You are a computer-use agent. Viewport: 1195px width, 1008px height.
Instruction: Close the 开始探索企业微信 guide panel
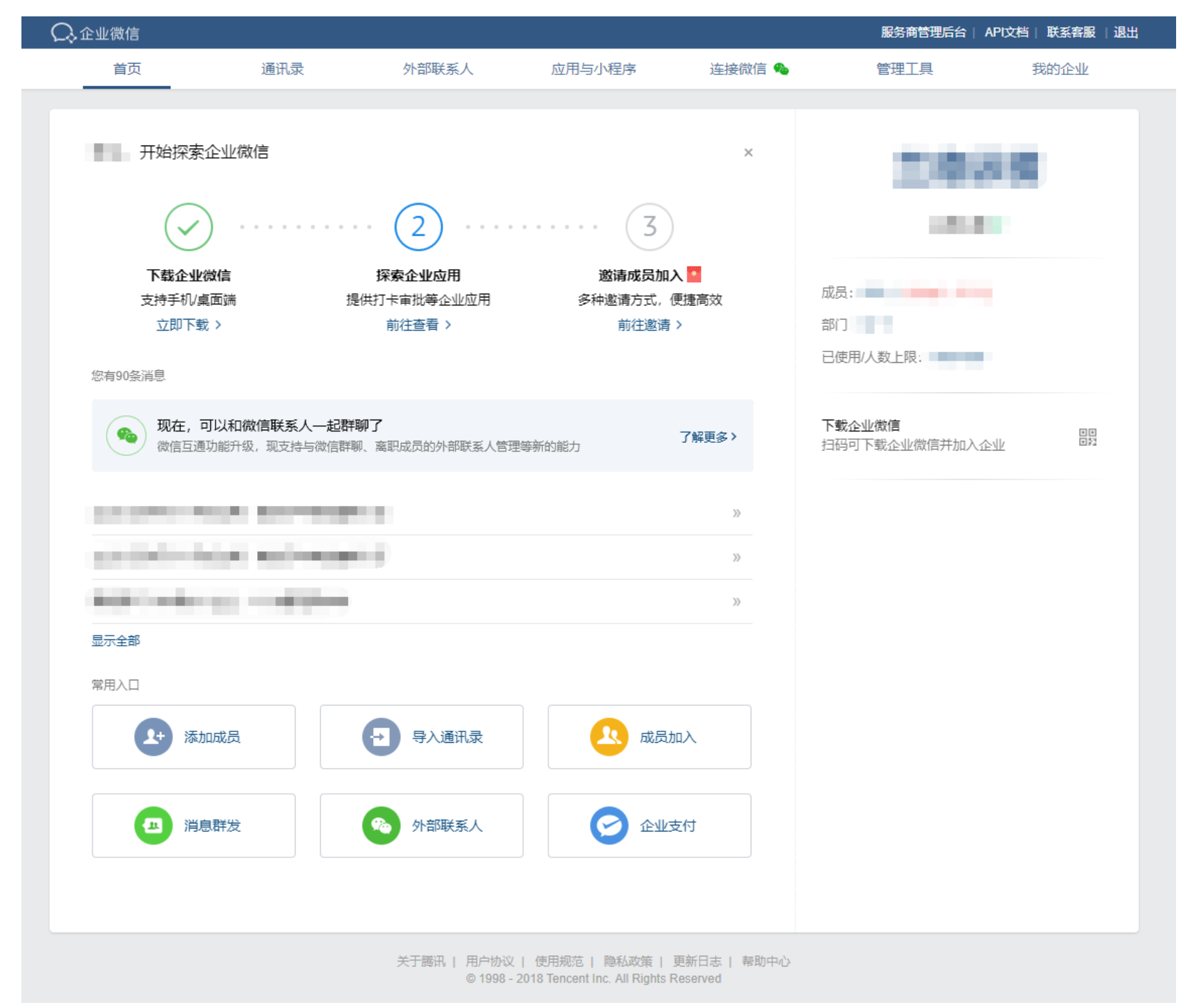748,152
